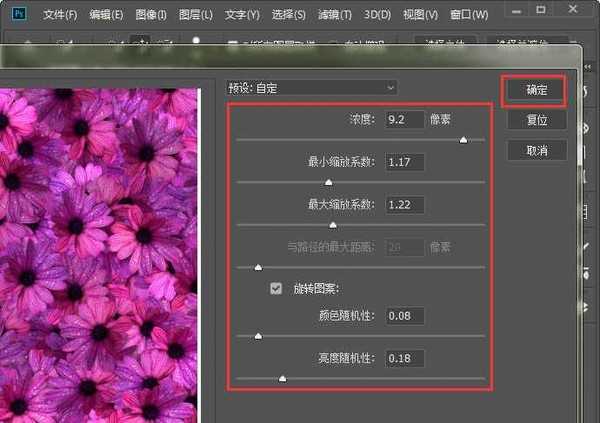Viewport: 600px width, 423px height.
Task: Click the 取消 cancel button
Action: pos(536,150)
